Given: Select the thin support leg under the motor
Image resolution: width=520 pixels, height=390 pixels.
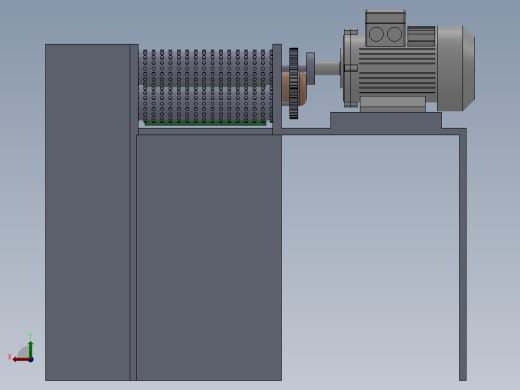Looking at the screenshot, I should tap(463, 255).
